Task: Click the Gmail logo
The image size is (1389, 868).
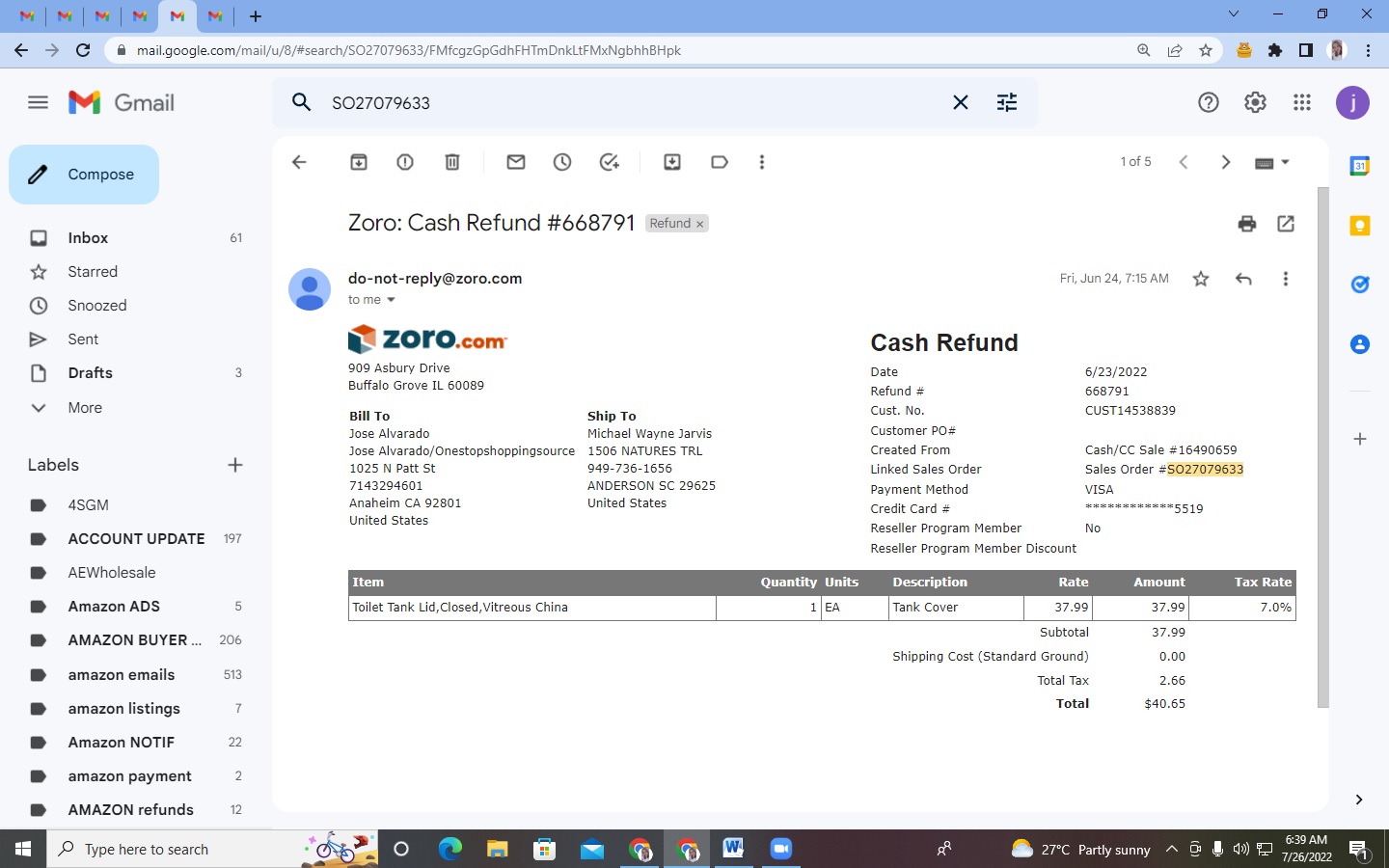Action: pyautogui.click(x=122, y=102)
